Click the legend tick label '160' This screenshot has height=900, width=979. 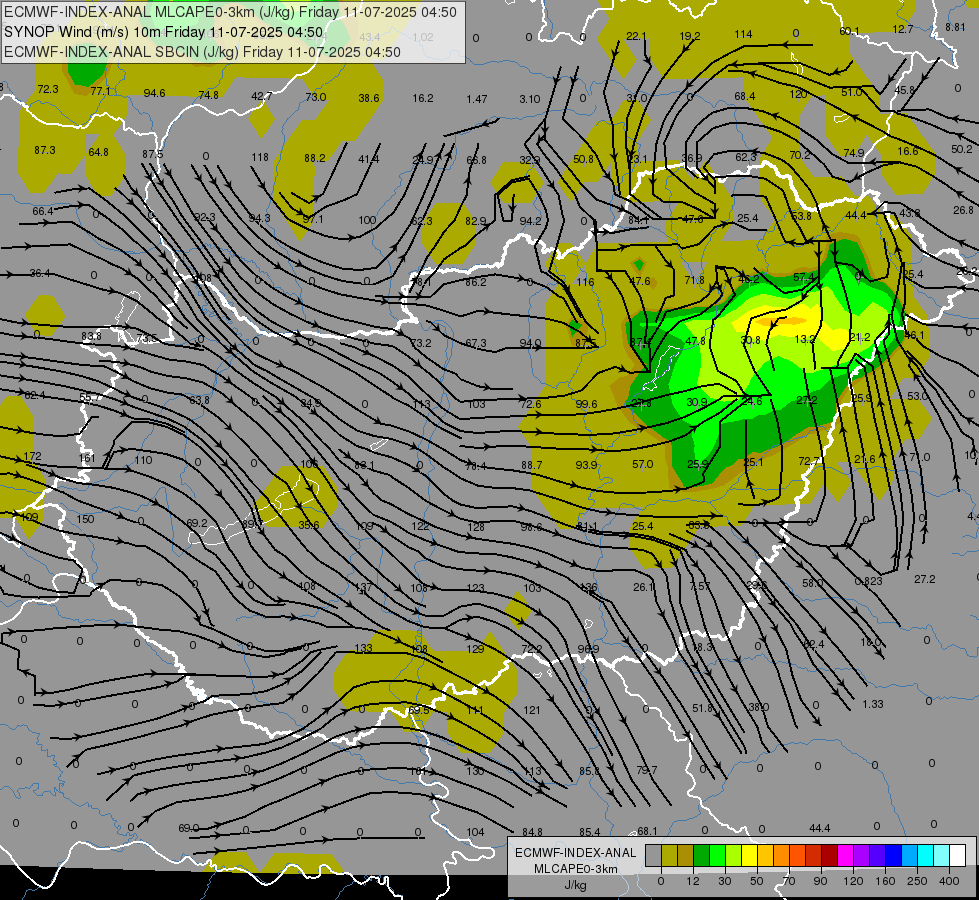click(x=885, y=881)
